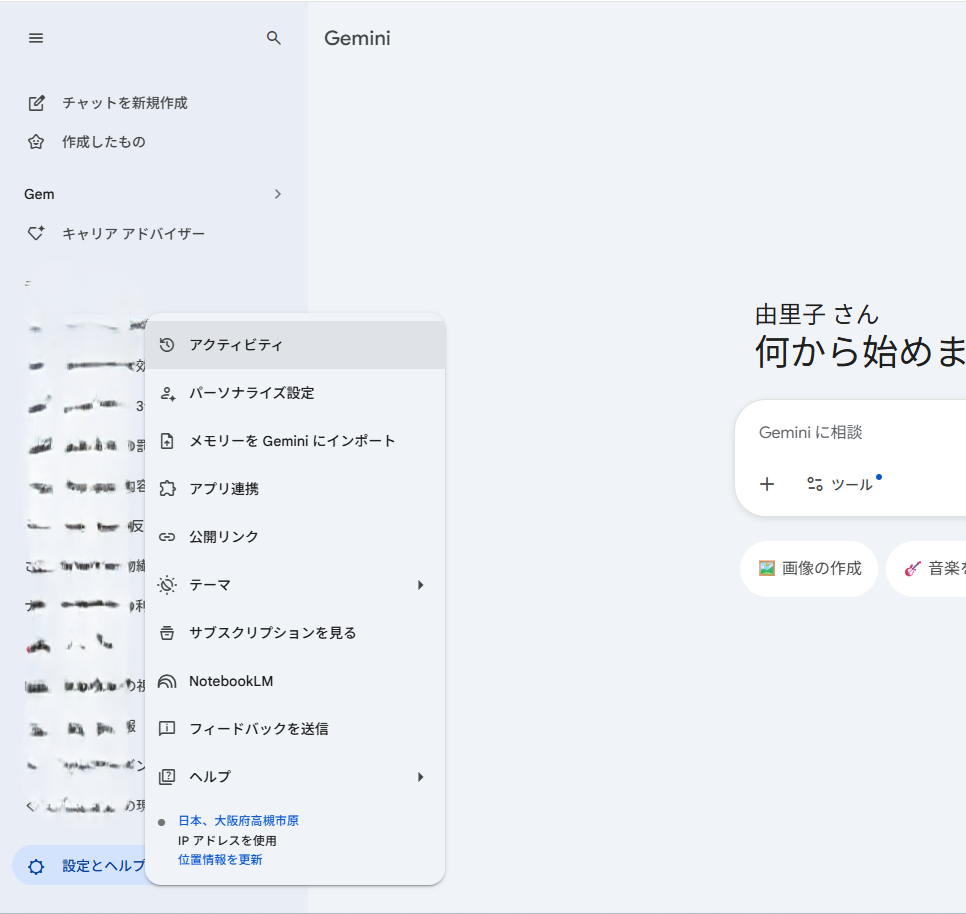Click the Gemini に相談 input field
The height and width of the screenshot is (914, 966).
pos(850,433)
